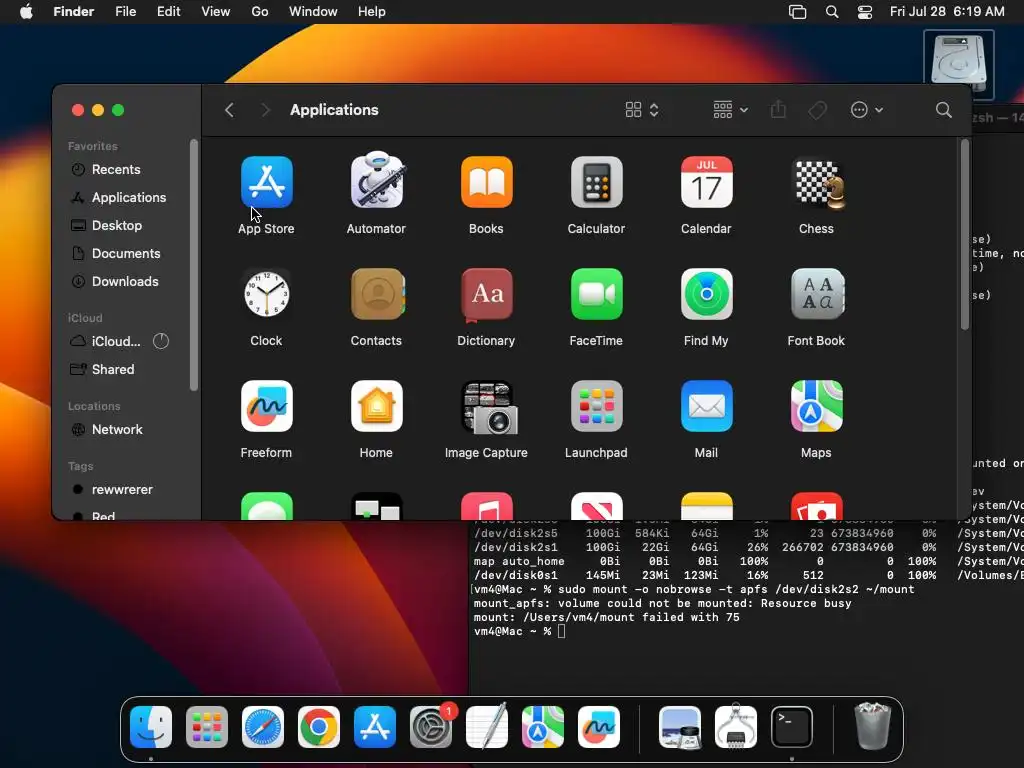Open the Contacts app icon

(x=377, y=294)
